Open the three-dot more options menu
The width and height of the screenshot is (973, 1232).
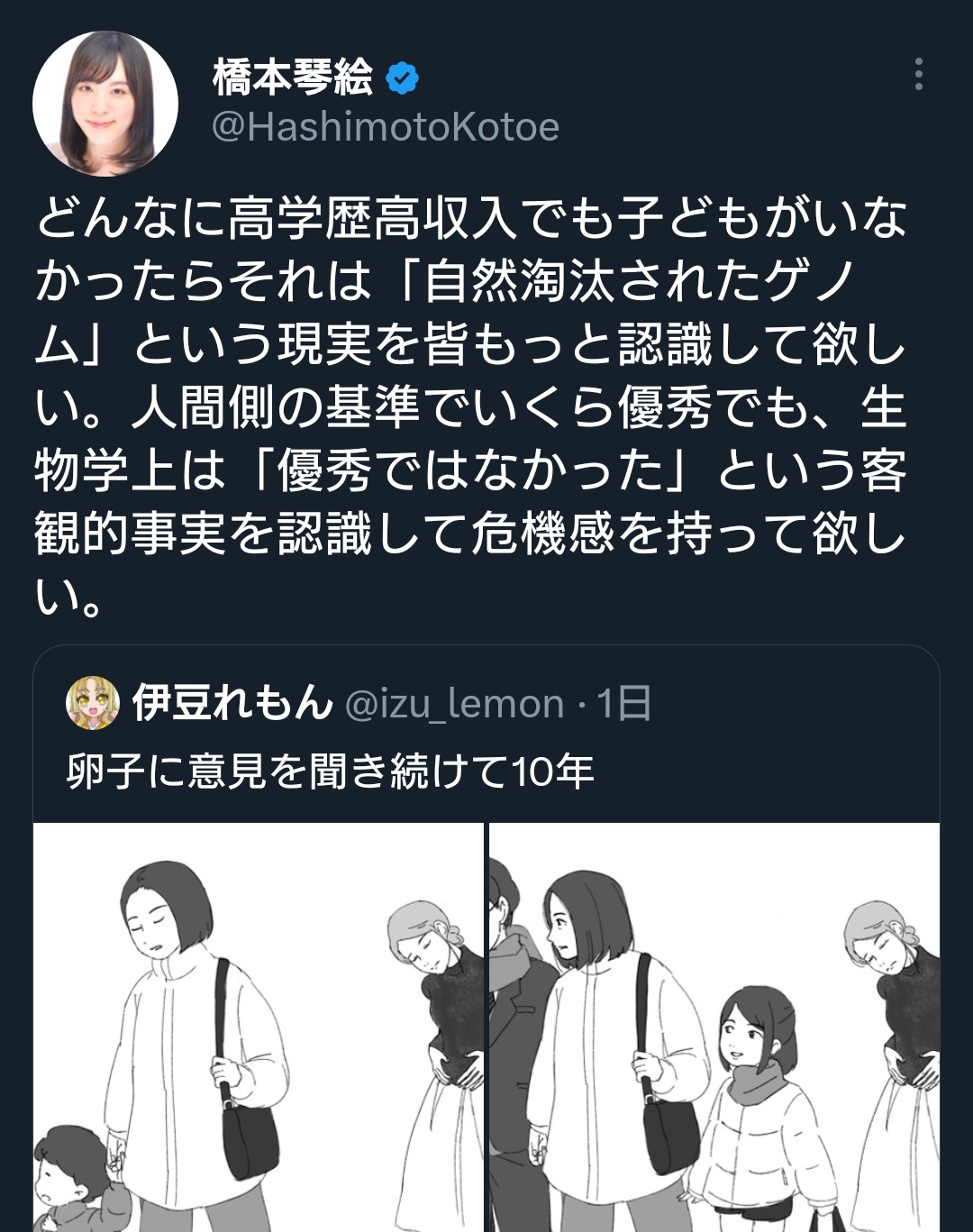pyautogui.click(x=918, y=74)
